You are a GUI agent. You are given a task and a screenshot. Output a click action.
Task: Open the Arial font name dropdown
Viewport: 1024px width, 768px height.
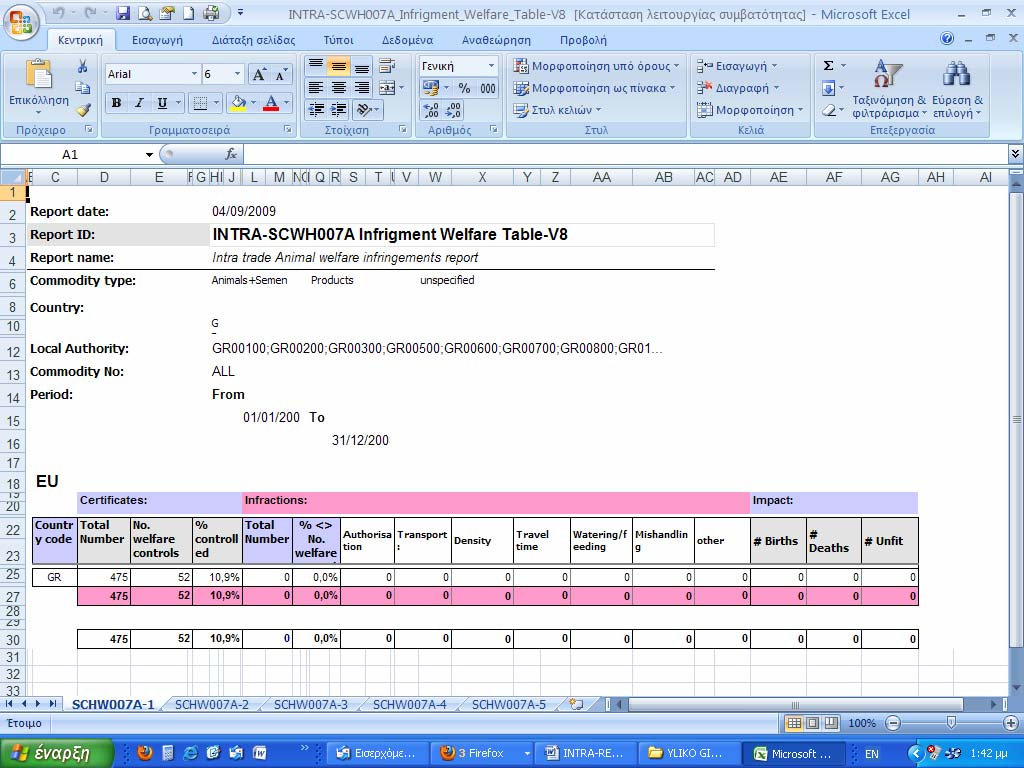click(x=194, y=74)
